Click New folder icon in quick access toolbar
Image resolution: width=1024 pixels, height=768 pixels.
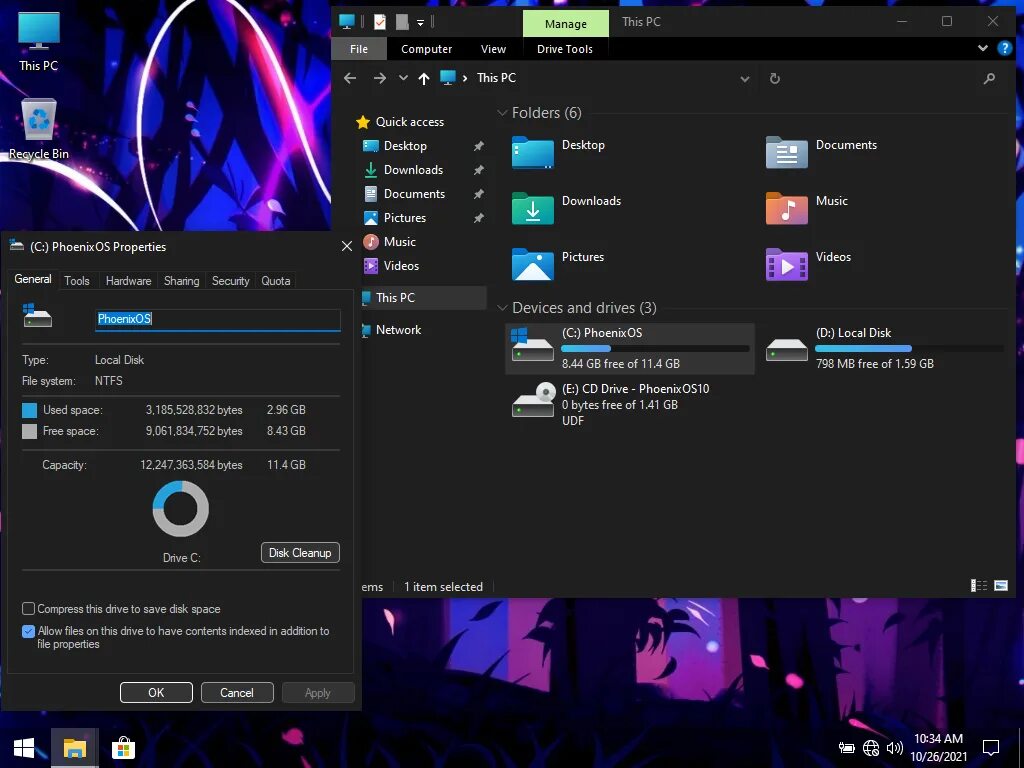click(x=402, y=22)
